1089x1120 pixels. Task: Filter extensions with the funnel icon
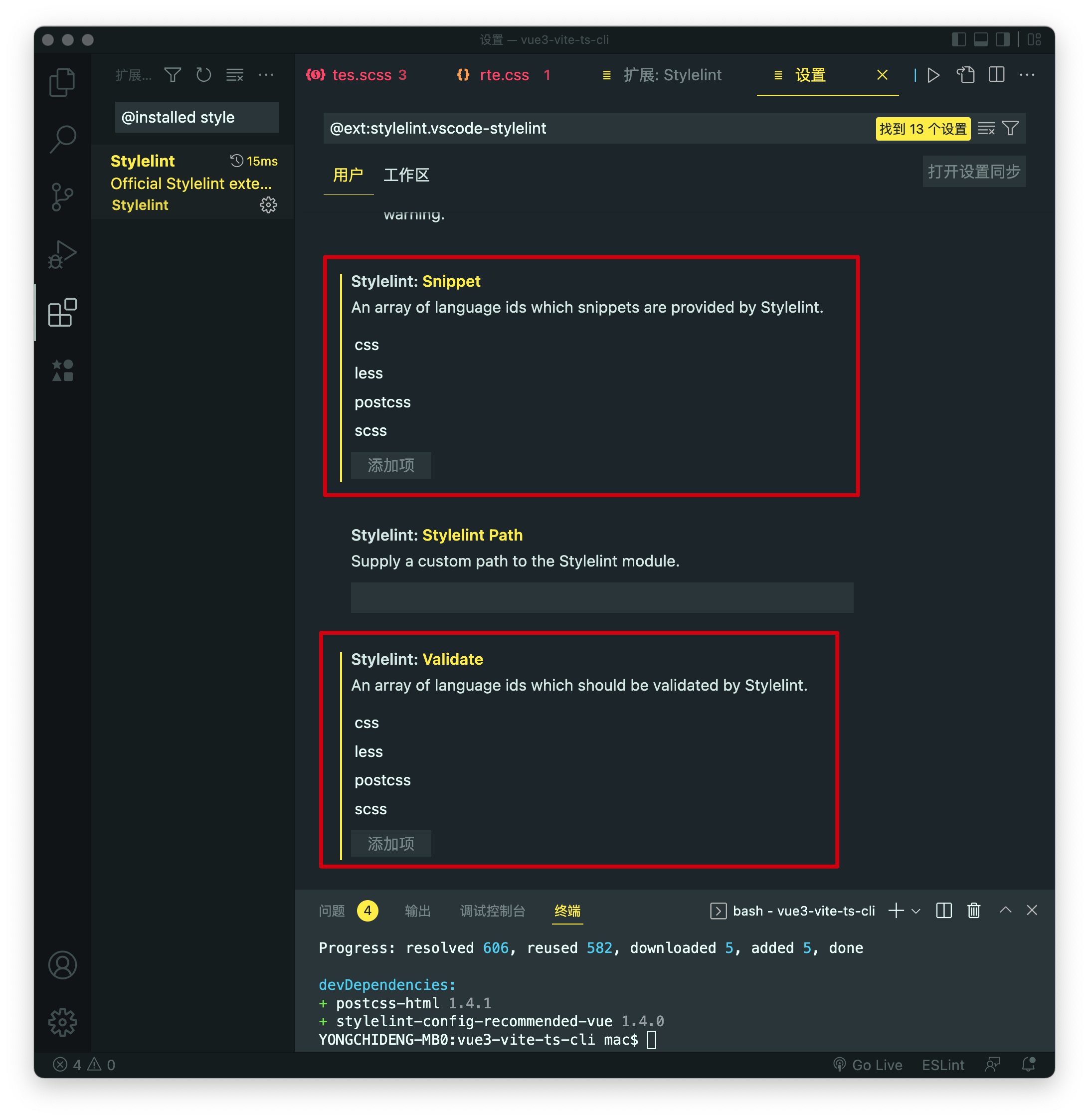tap(172, 75)
